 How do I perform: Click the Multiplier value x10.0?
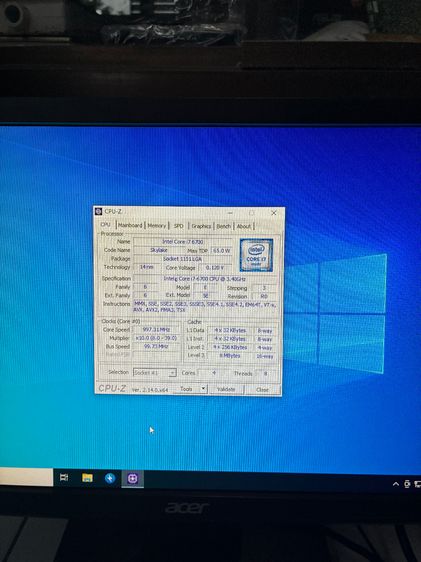point(157,338)
